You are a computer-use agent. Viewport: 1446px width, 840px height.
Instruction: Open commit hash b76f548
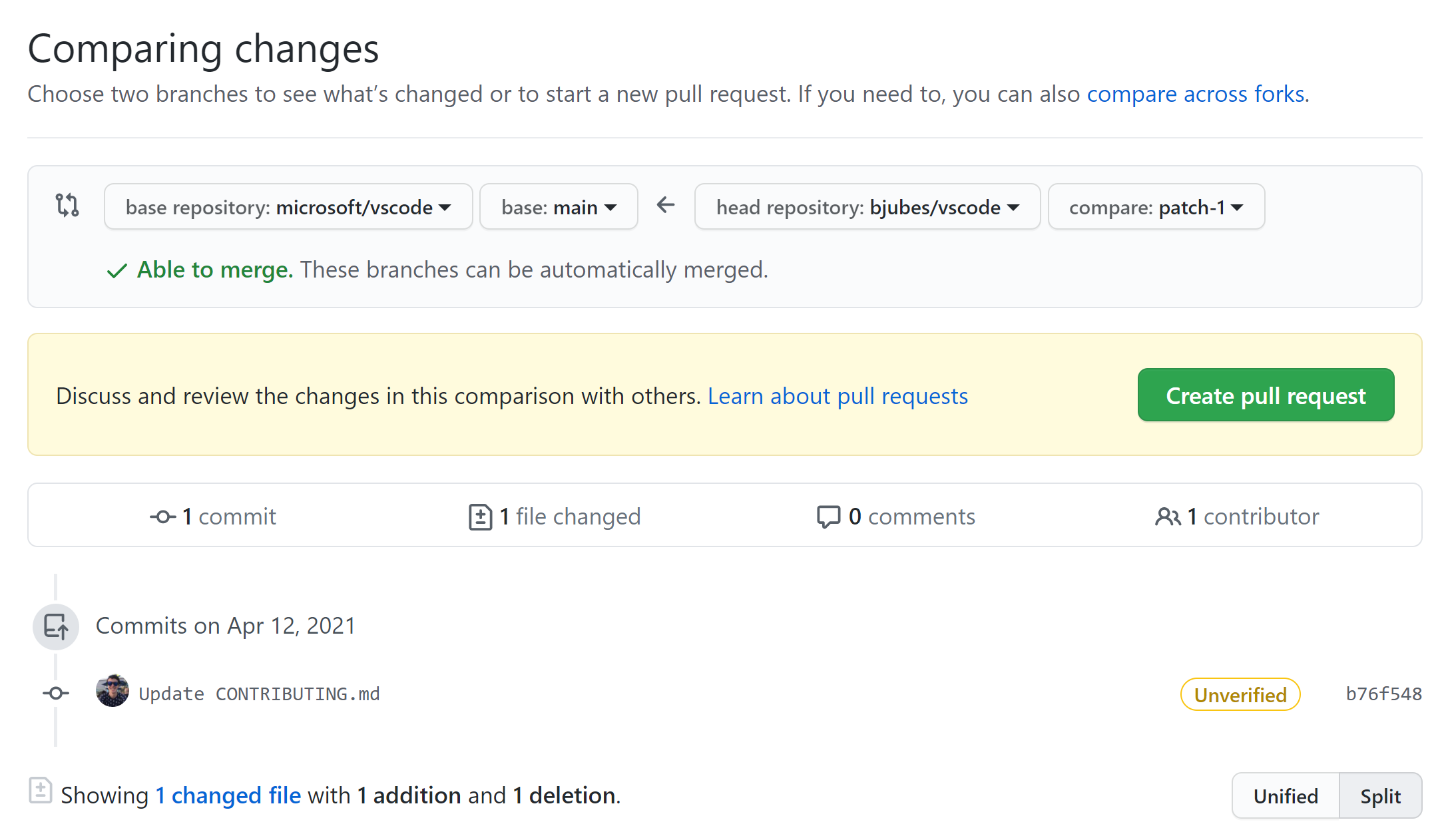[1384, 694]
